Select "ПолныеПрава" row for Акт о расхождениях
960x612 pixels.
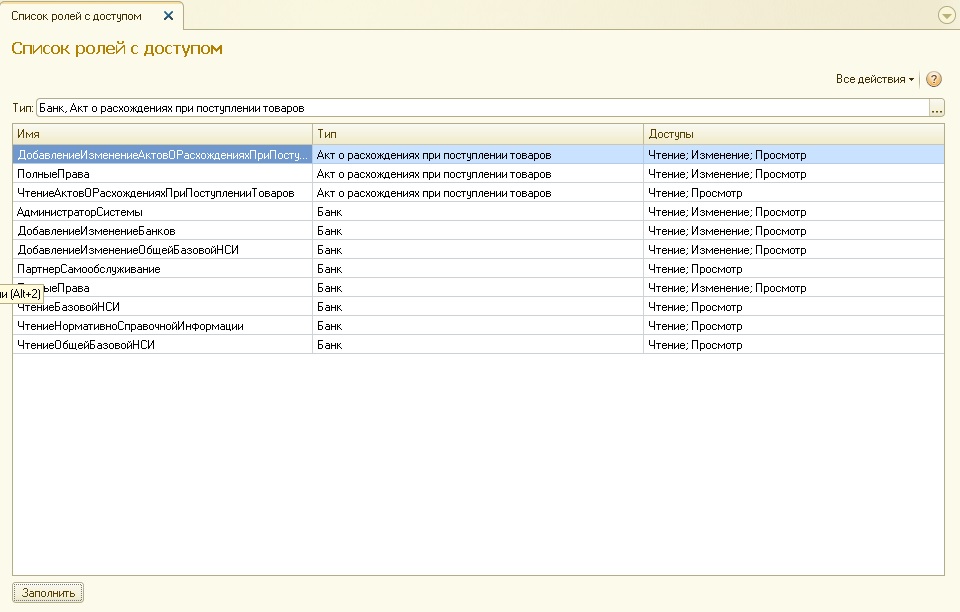click(478, 174)
